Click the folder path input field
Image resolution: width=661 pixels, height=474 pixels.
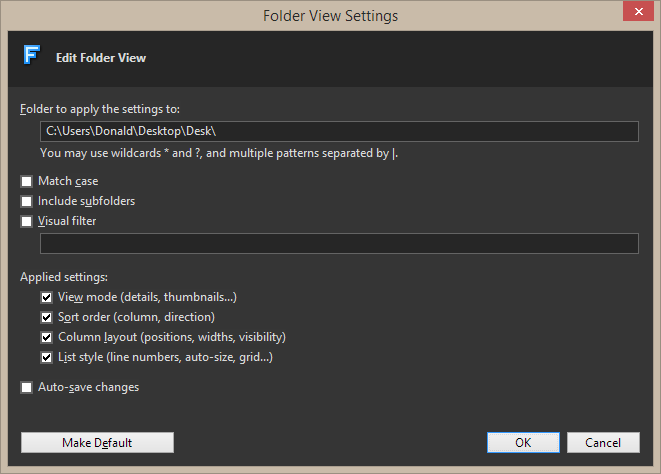(x=339, y=132)
